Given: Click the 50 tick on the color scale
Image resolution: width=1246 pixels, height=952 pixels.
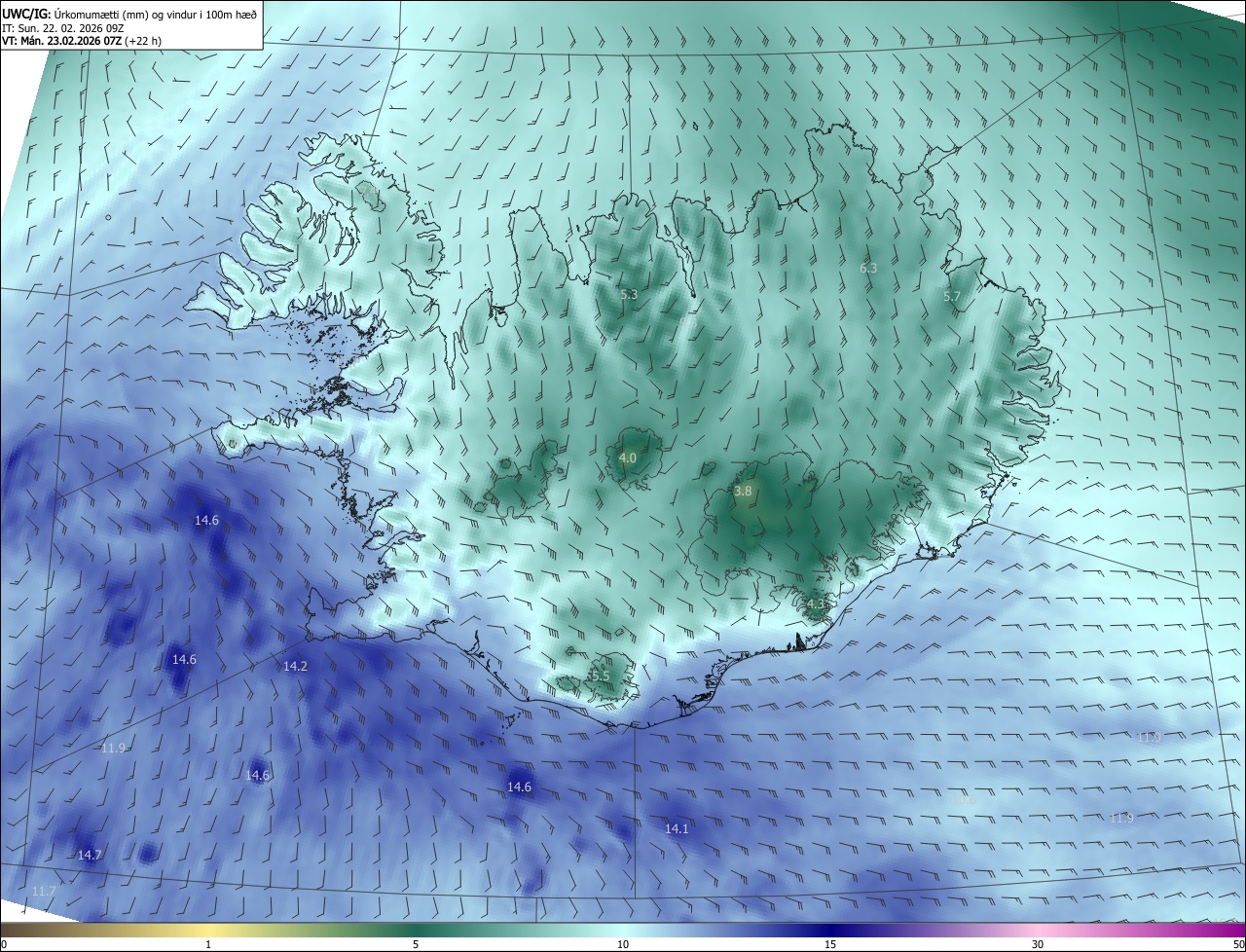Looking at the screenshot, I should [1238, 944].
